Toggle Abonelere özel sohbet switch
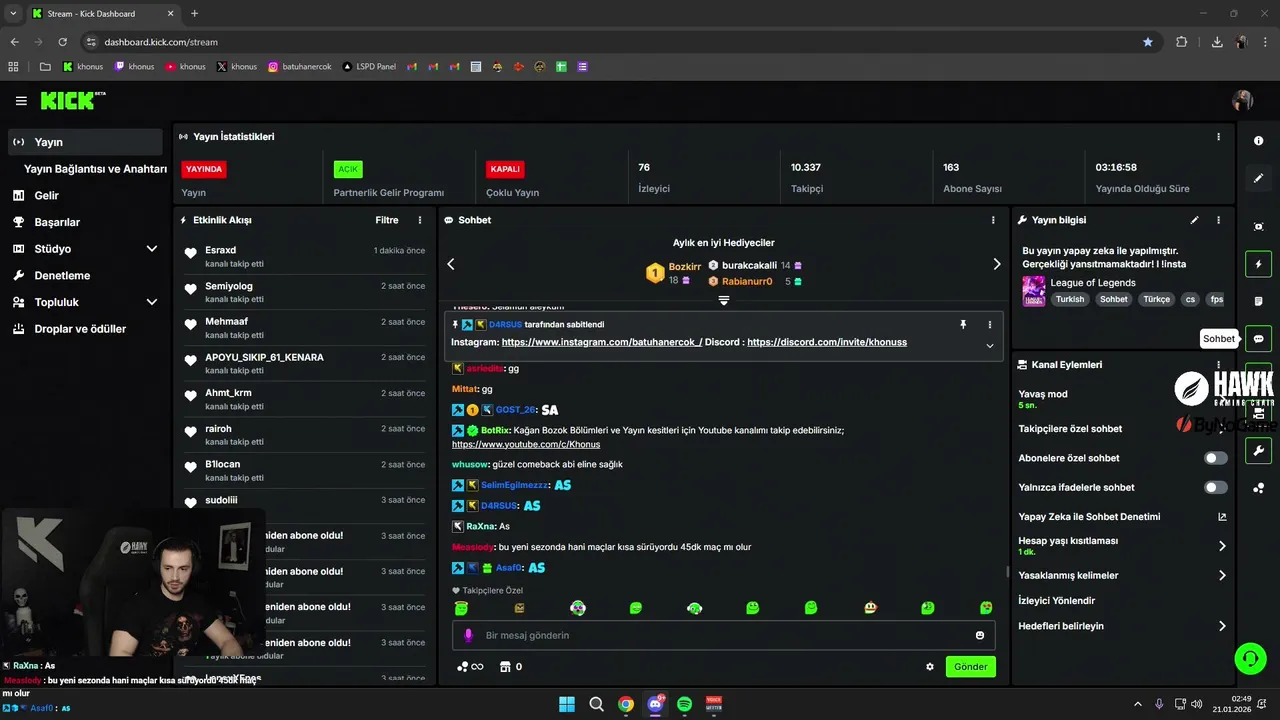The image size is (1280, 720). 1215,458
